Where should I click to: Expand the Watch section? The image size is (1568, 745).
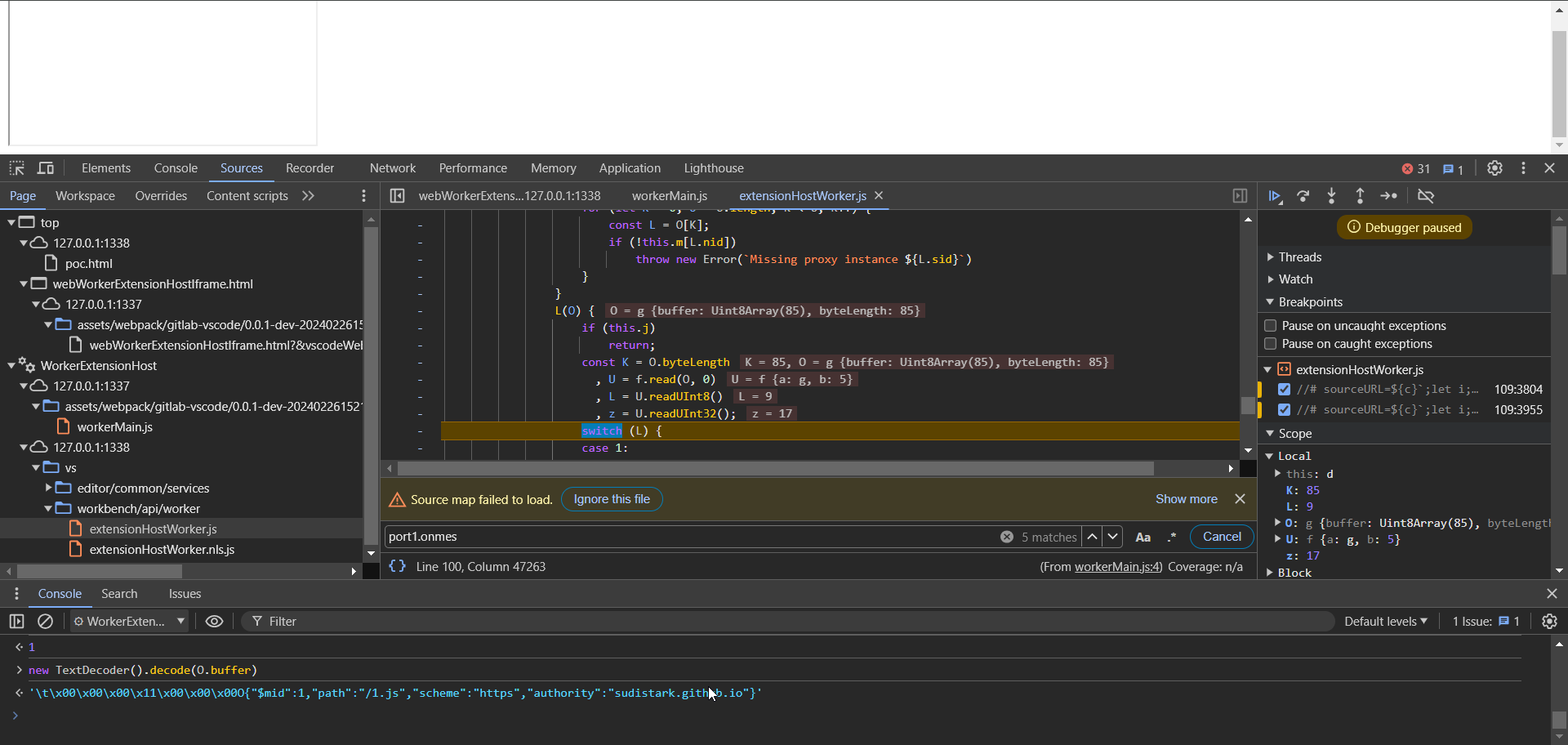click(x=1295, y=279)
